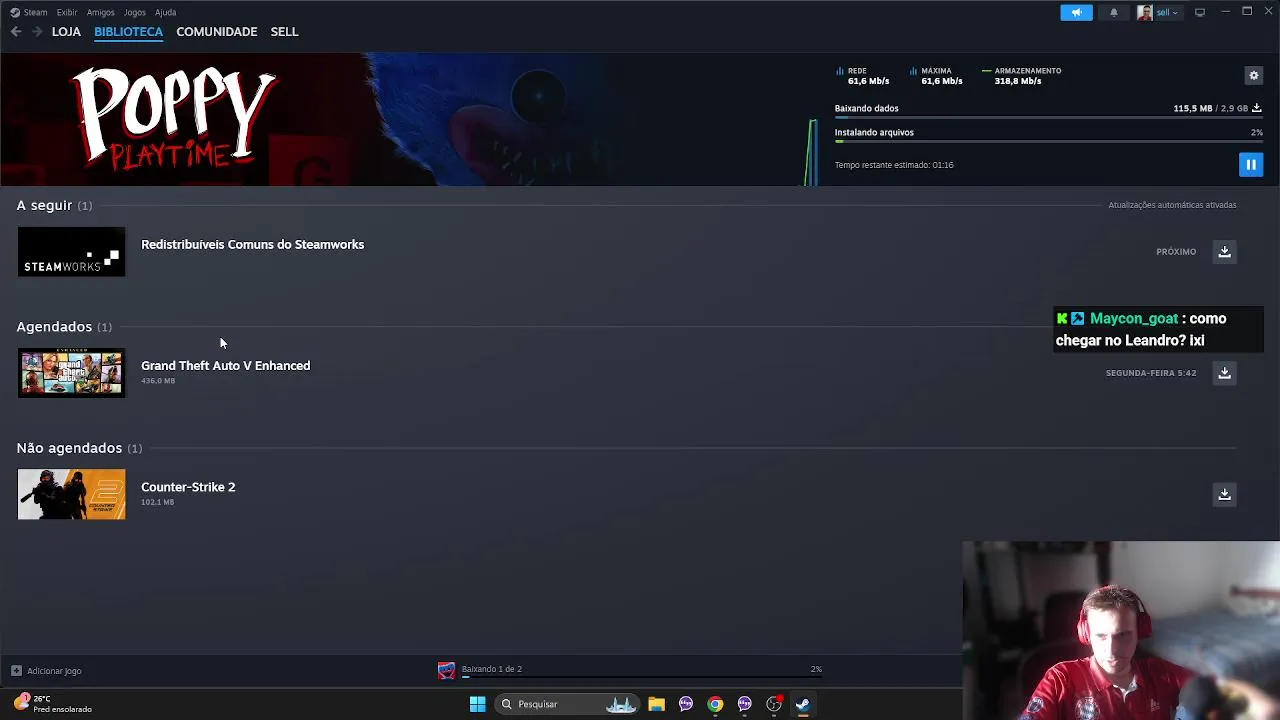Click the ARMAZENAMENTO 318,8 Mb/s stat
Screen dimensions: 1280x720
click(1022, 76)
